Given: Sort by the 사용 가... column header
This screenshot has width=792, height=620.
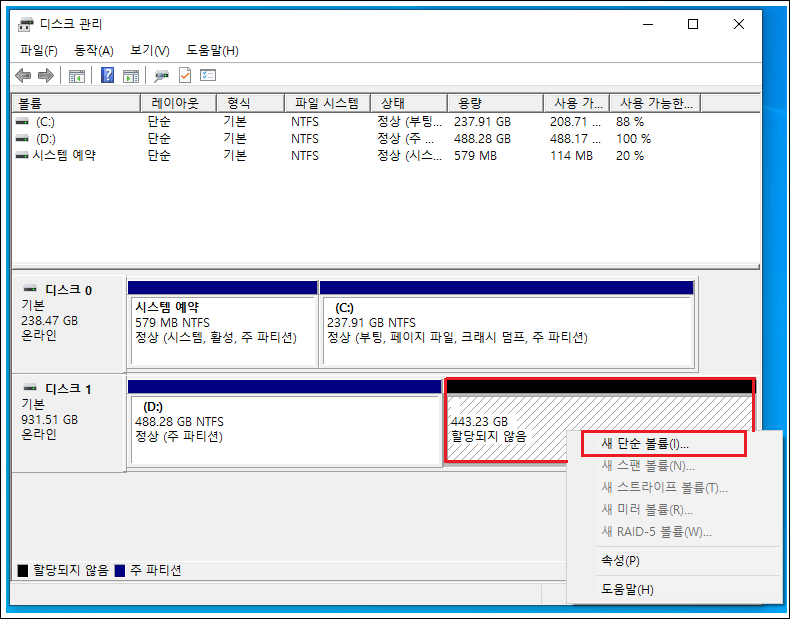Looking at the screenshot, I should (577, 104).
